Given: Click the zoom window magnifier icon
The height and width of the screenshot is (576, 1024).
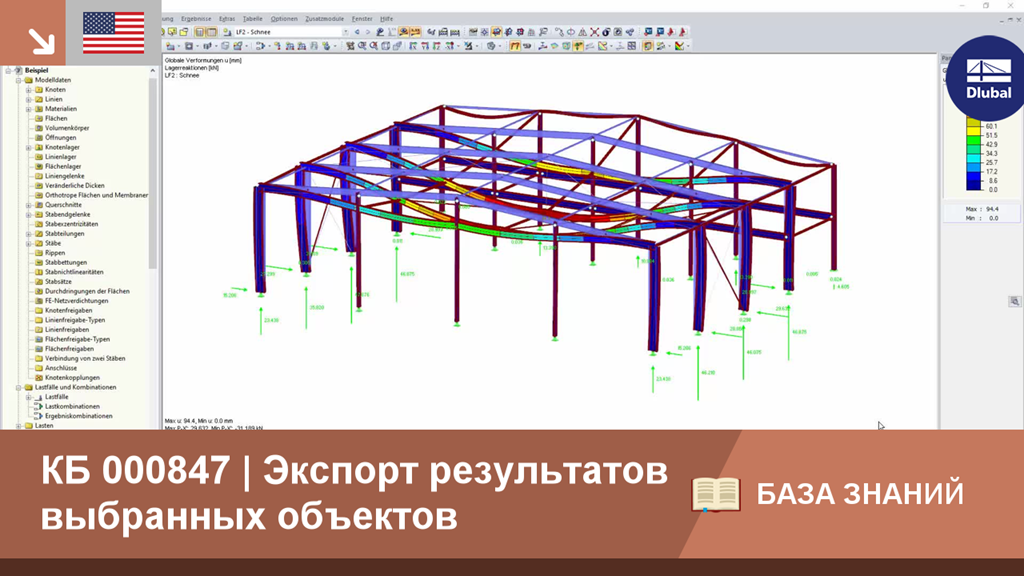Looking at the screenshot, I should pos(362,46).
